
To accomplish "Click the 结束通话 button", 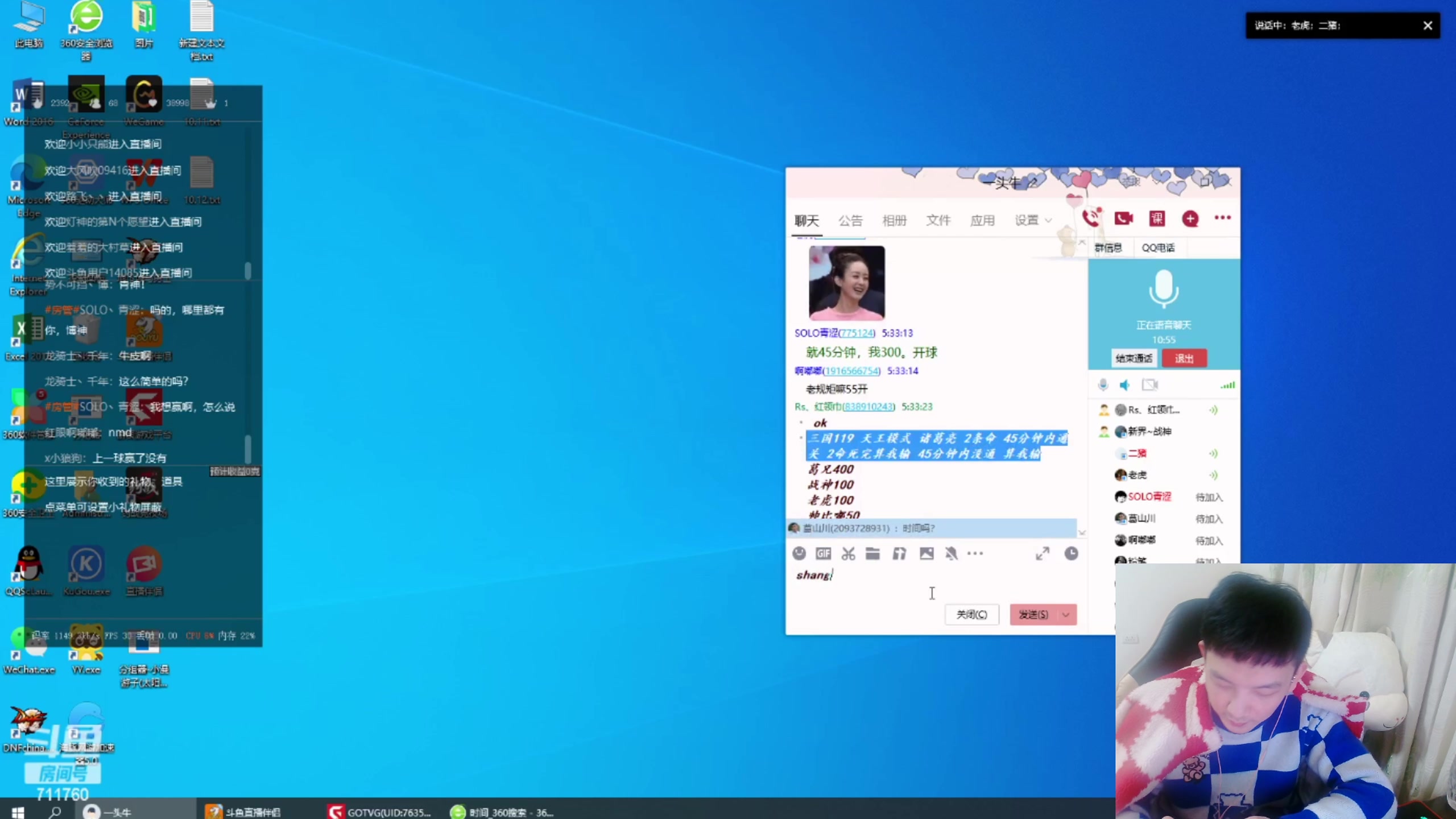I will (1134, 358).
